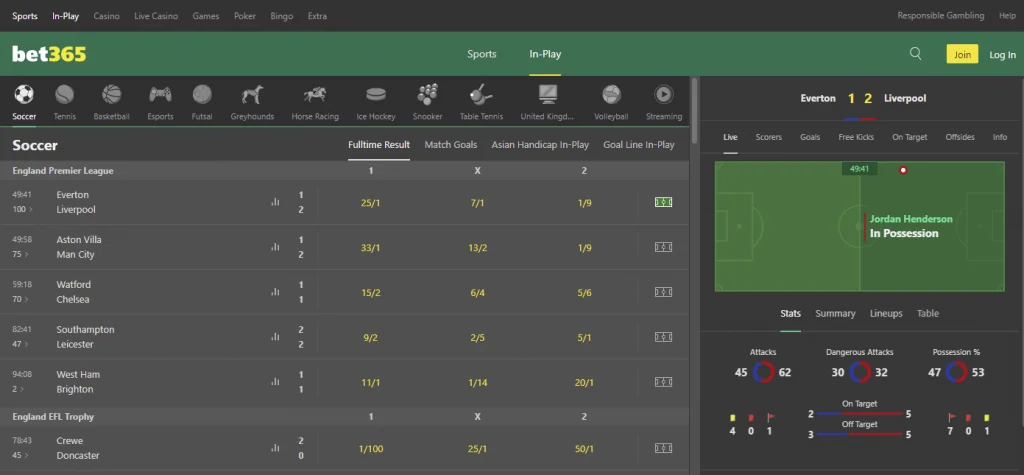Click the pitch icon for Watford v Chelsea

[664, 292]
